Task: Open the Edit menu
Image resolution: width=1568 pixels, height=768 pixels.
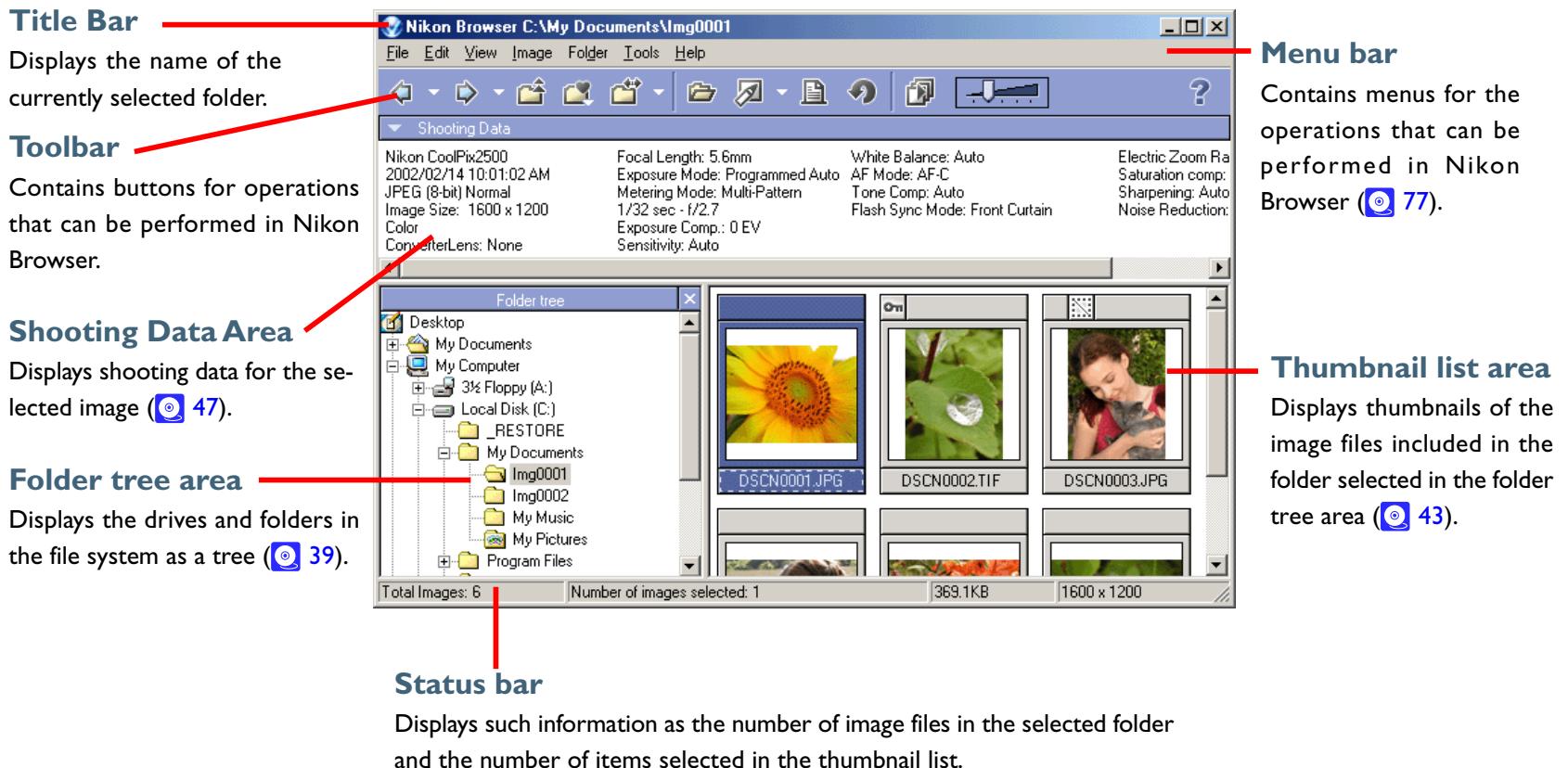Action: (437, 53)
